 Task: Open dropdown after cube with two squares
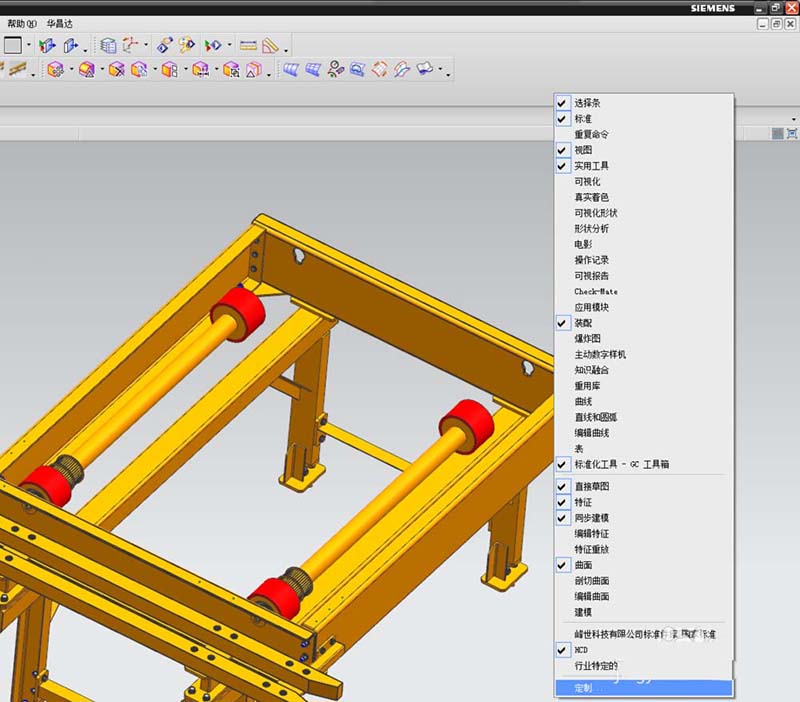[186, 69]
